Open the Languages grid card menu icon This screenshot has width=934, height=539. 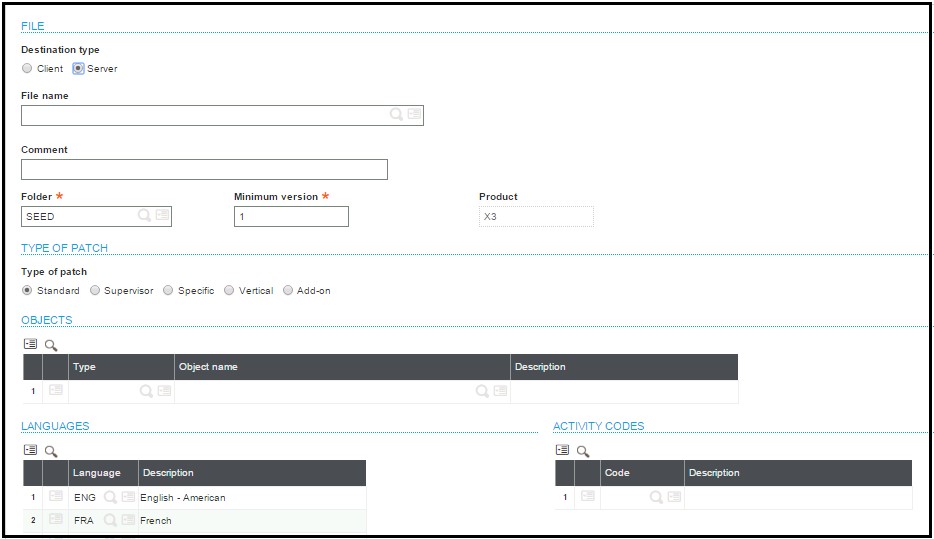30,450
